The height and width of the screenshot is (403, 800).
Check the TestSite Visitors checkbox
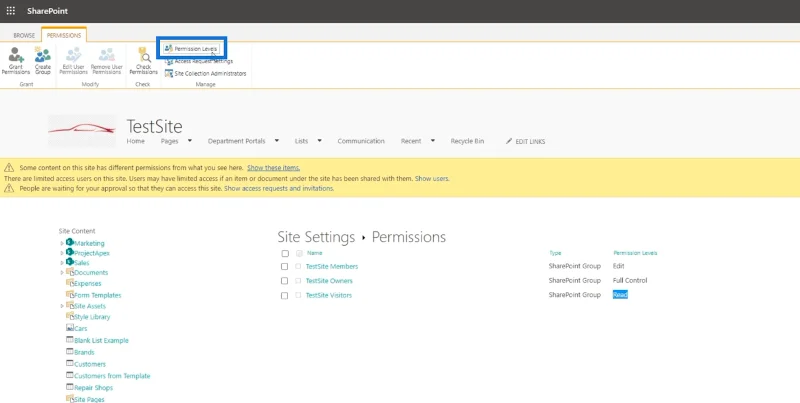pyautogui.click(x=284, y=295)
